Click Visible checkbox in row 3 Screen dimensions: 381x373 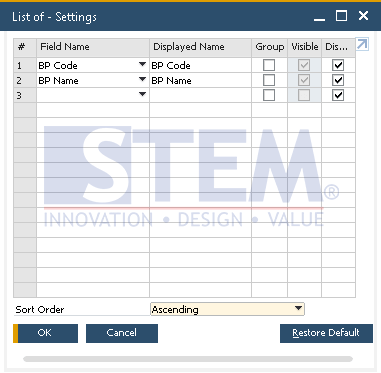tap(304, 95)
